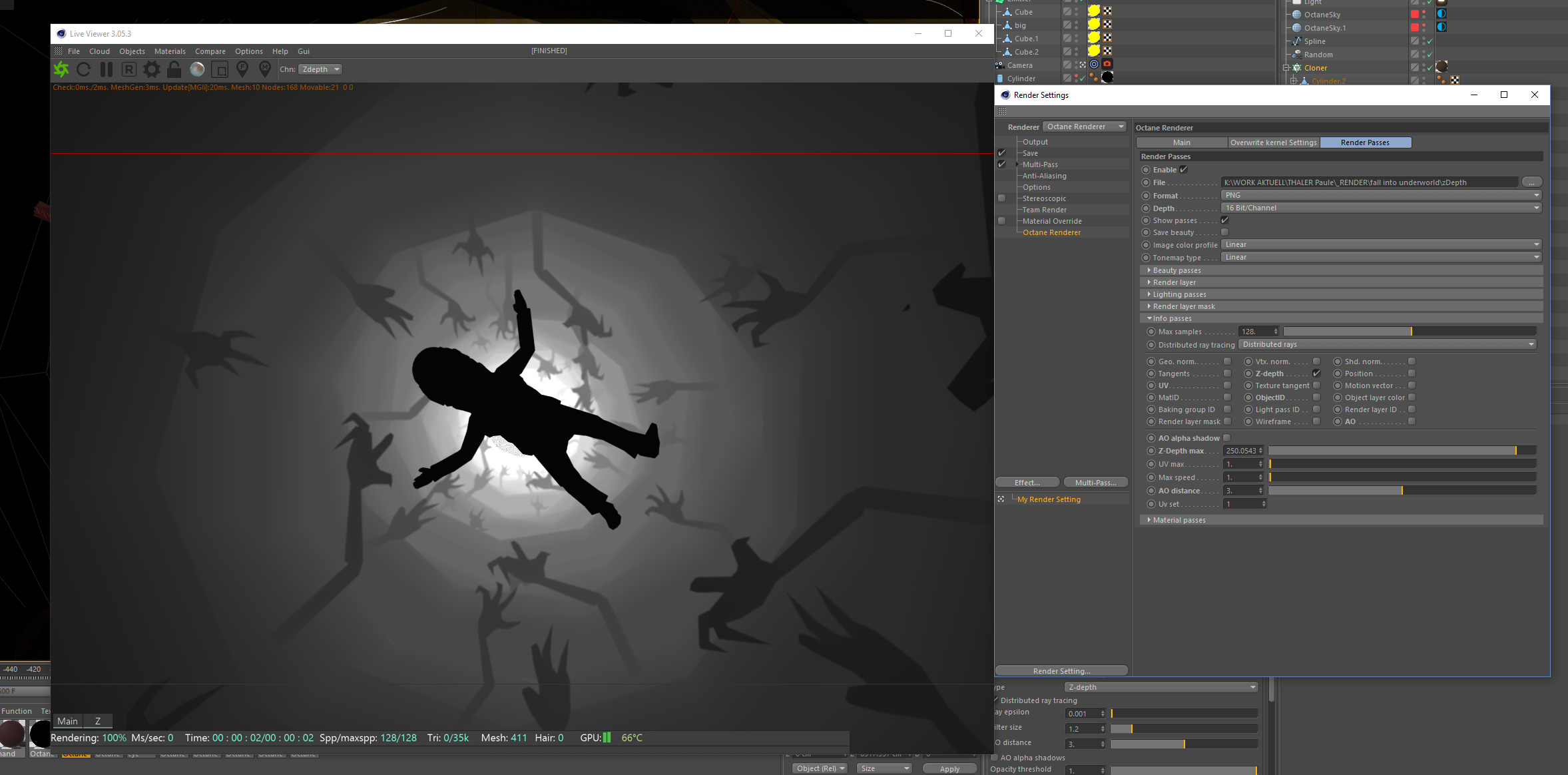The height and width of the screenshot is (775, 1568).
Task: Toggle the Wireframe info pass checkbox
Action: [1316, 421]
